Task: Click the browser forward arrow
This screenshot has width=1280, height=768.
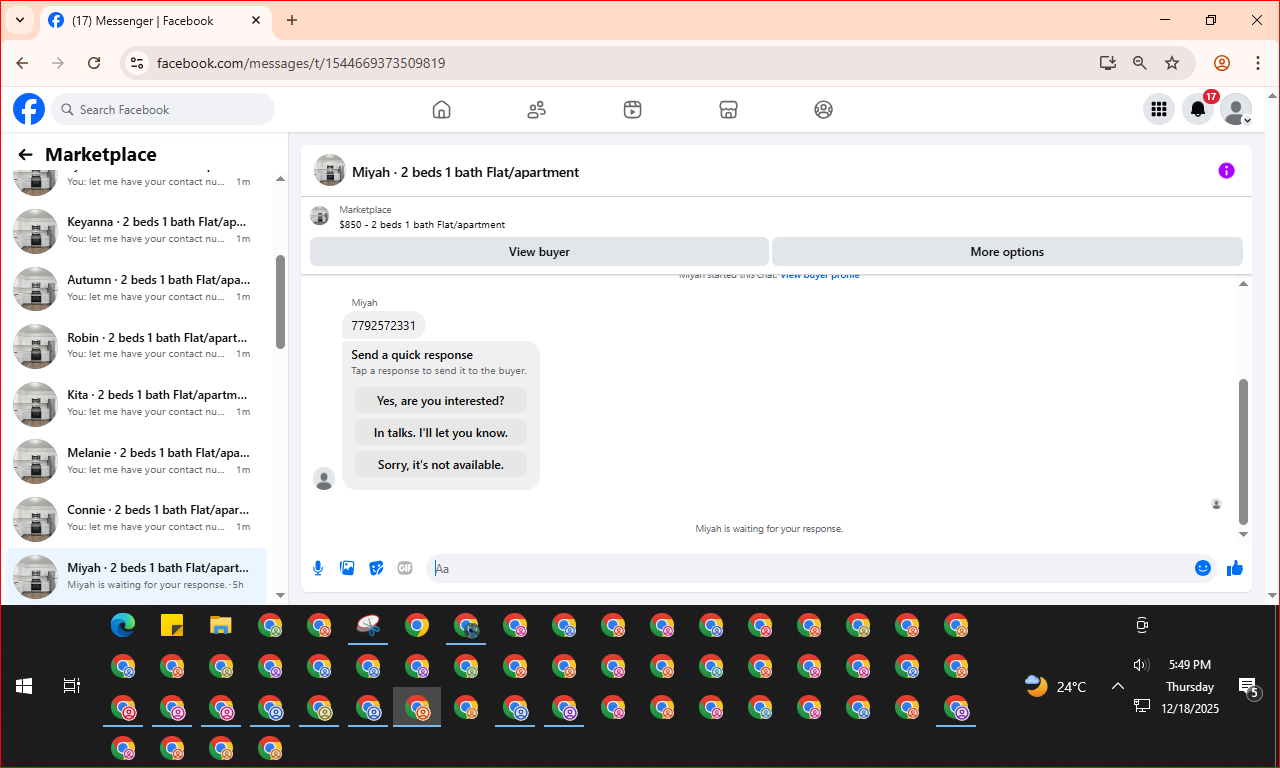Action: 58,63
